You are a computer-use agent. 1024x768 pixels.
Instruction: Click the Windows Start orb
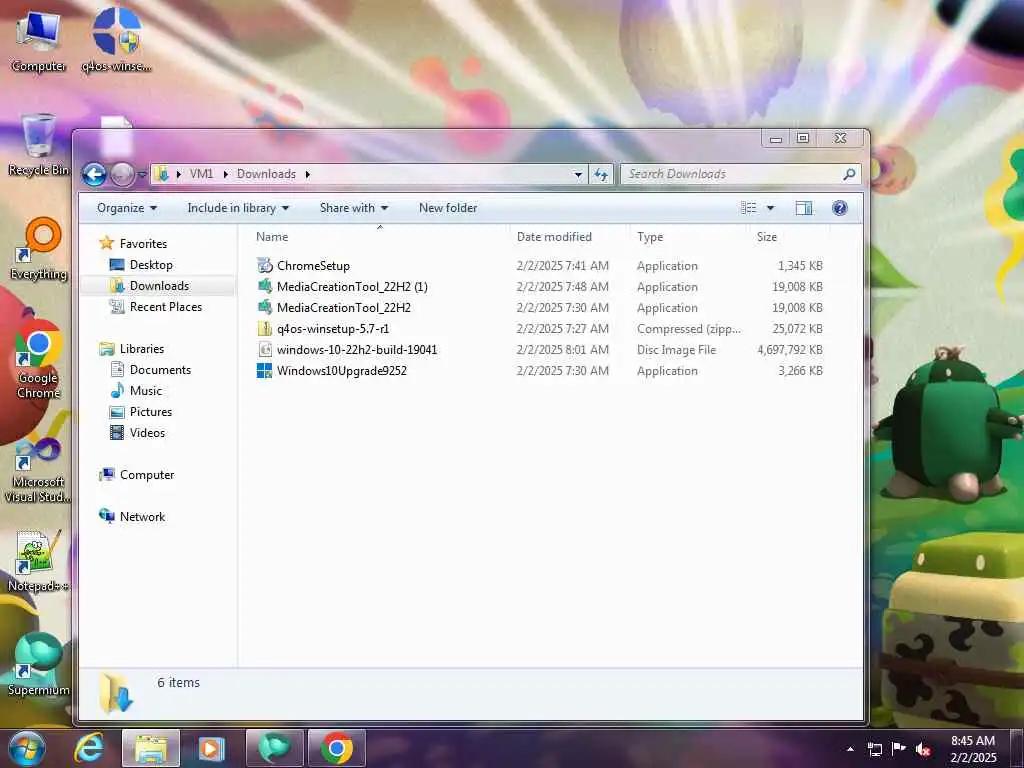(27, 748)
